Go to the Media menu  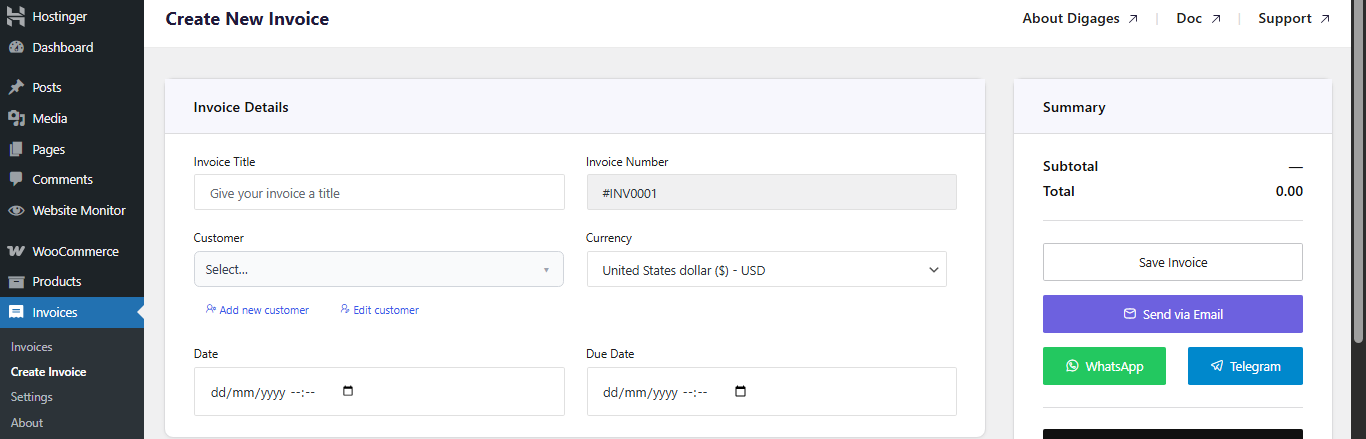point(72,118)
